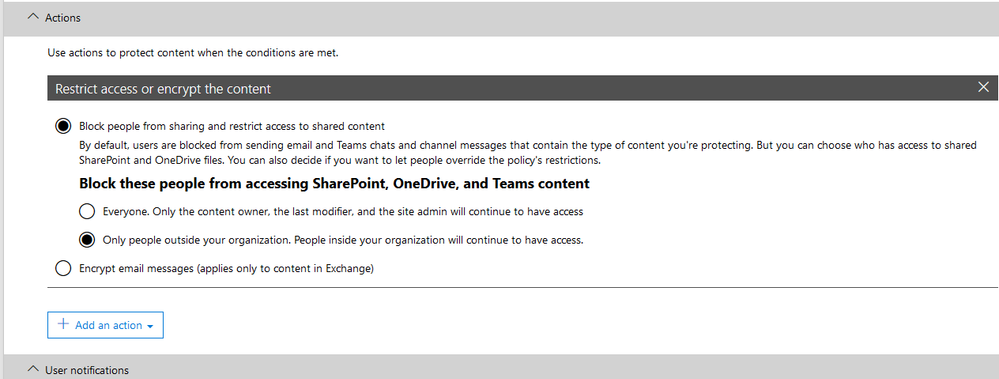Close the Restrict access or encrypt panel

(983, 88)
